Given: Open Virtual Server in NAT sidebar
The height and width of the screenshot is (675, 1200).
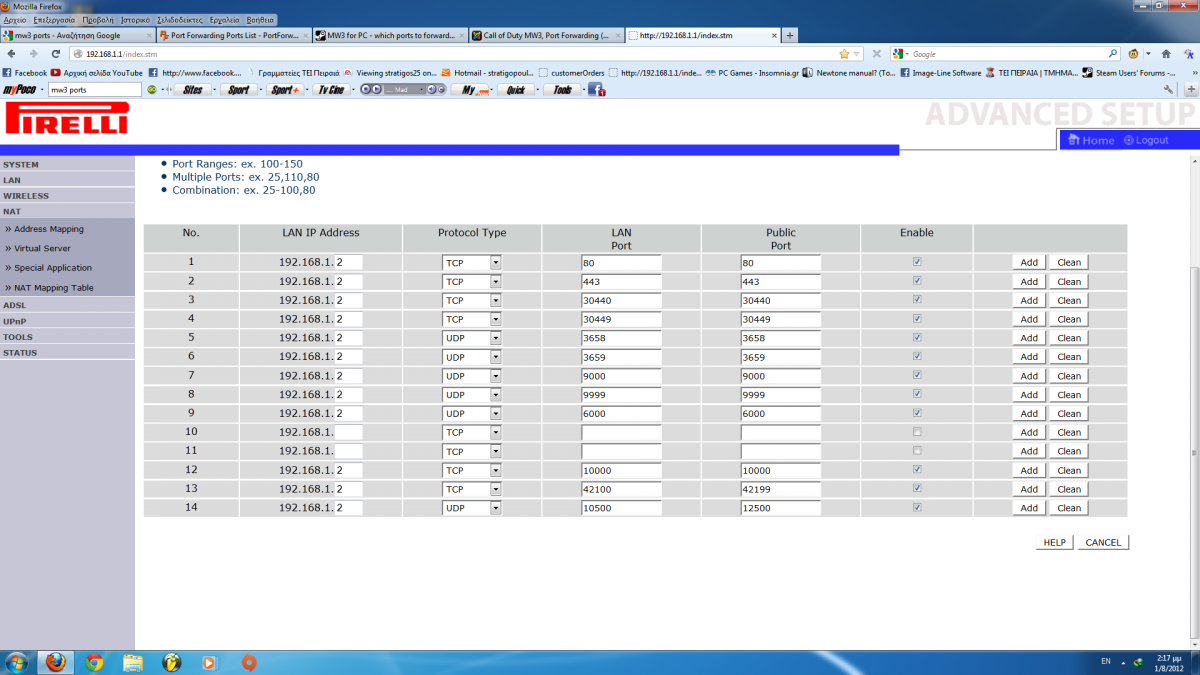Looking at the screenshot, I should (43, 248).
